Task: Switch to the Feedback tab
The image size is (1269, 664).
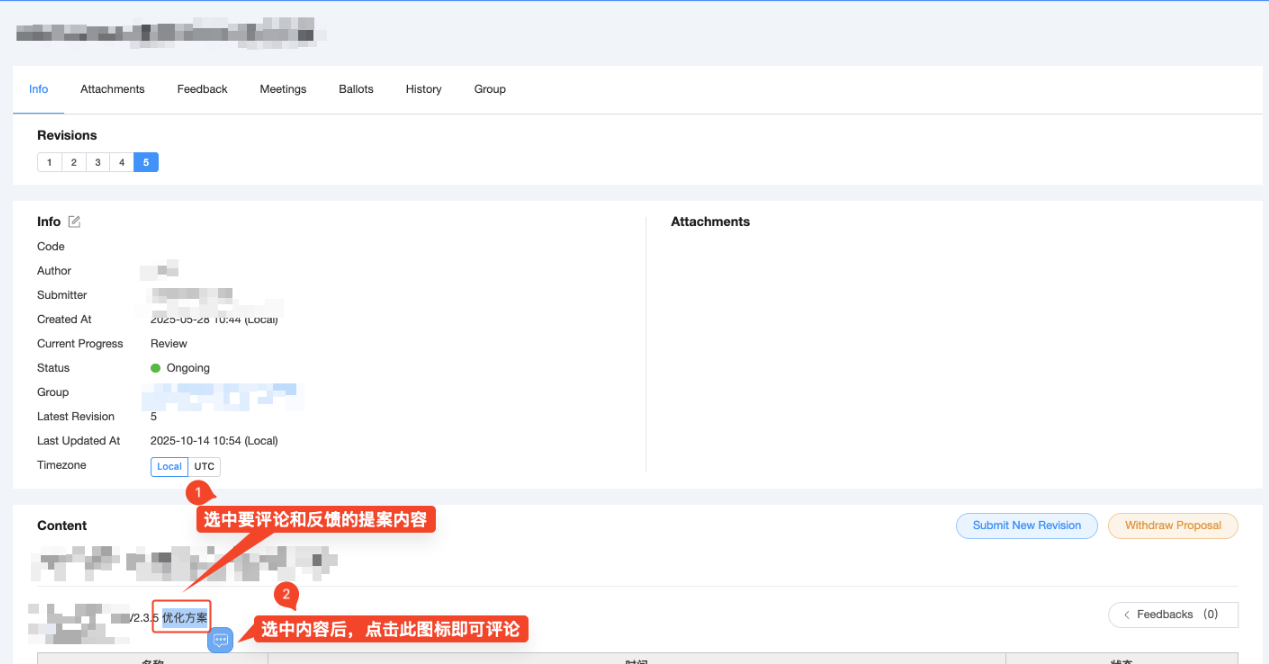Action: pyautogui.click(x=202, y=90)
